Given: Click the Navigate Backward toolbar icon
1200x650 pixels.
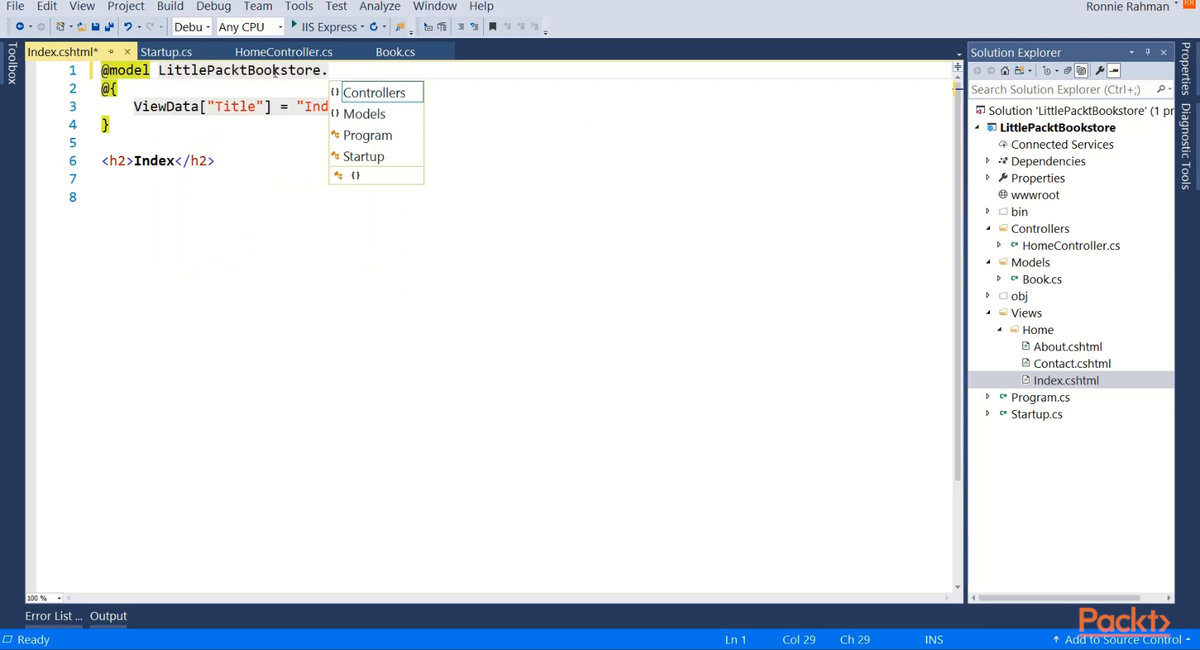Looking at the screenshot, I should (x=20, y=26).
